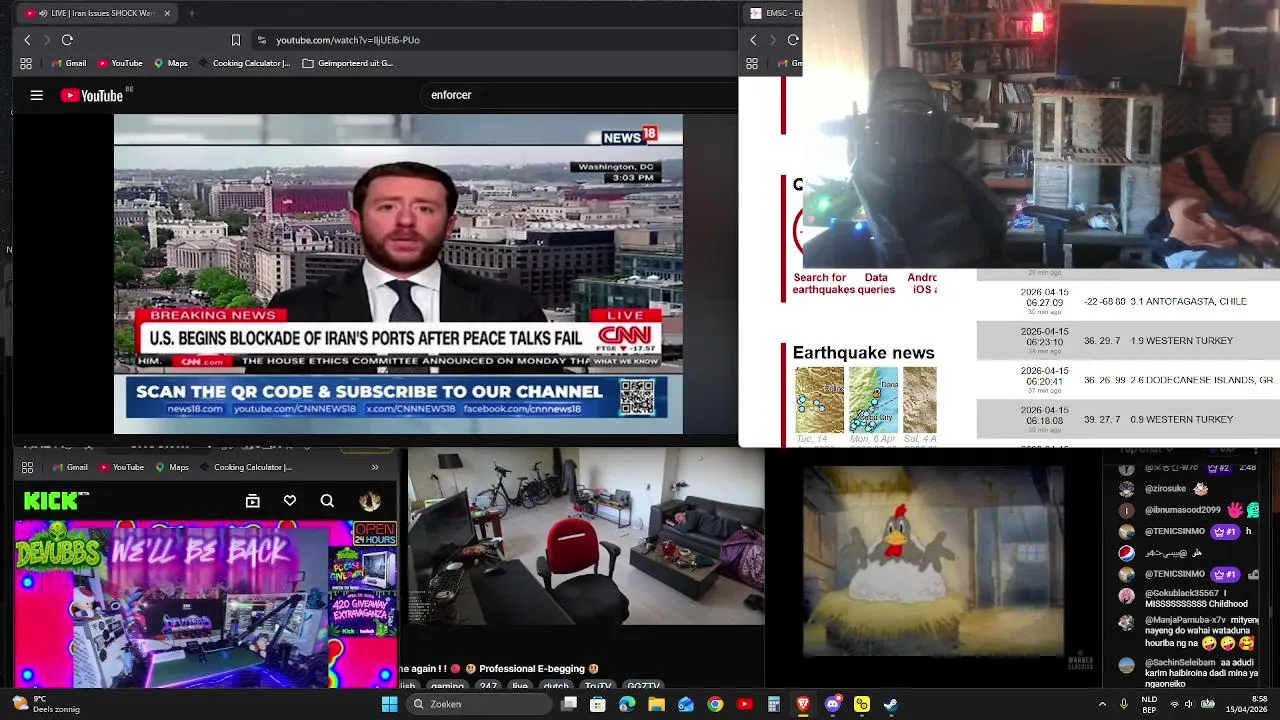Open the weather widget '9°C Deels zonnig'
Screen dimensions: 1280x720
coord(45,704)
